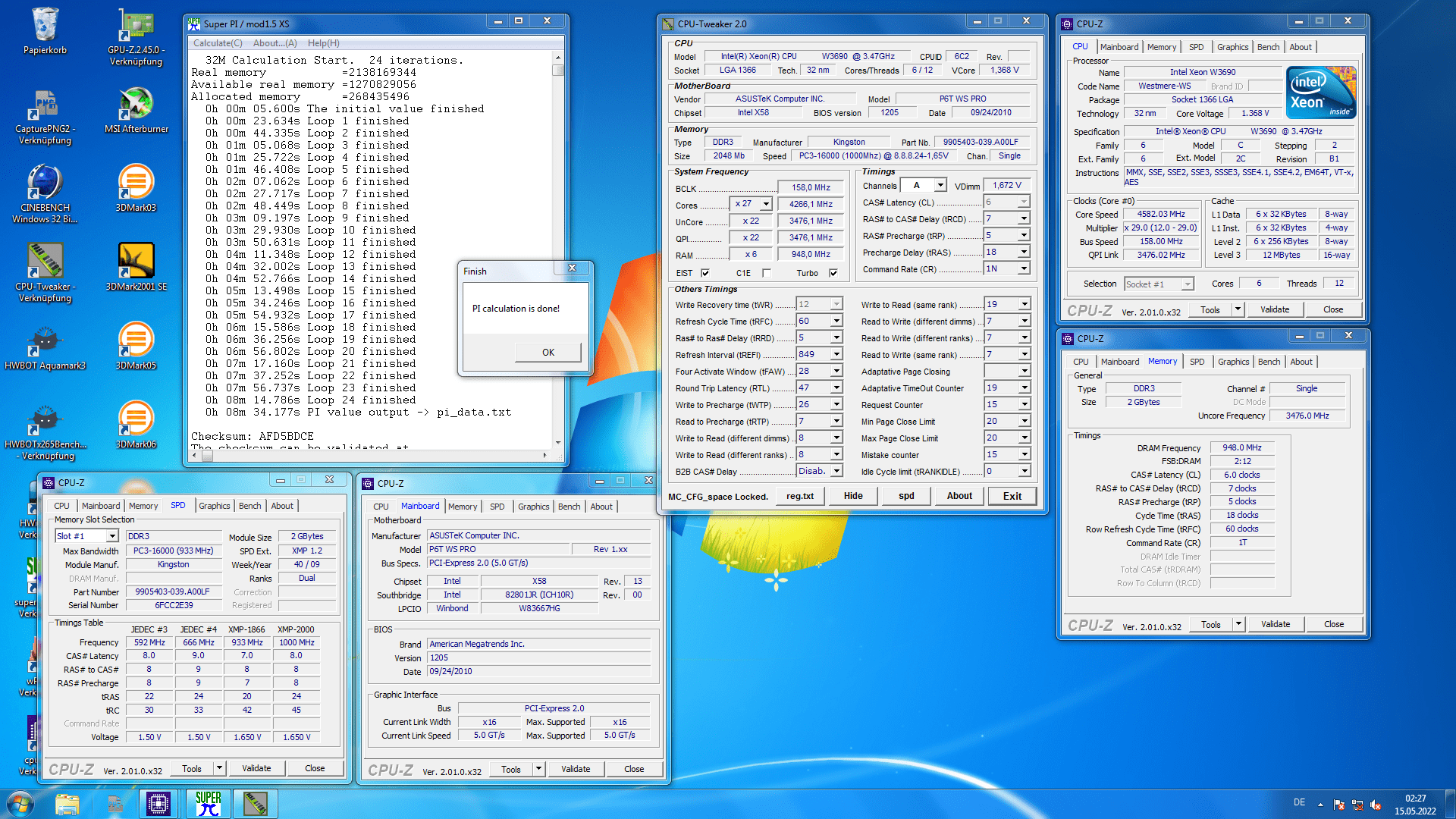This screenshot has width=1456, height=819.
Task: Open the B2B CAS# Delay dropdown
Action: click(x=836, y=471)
